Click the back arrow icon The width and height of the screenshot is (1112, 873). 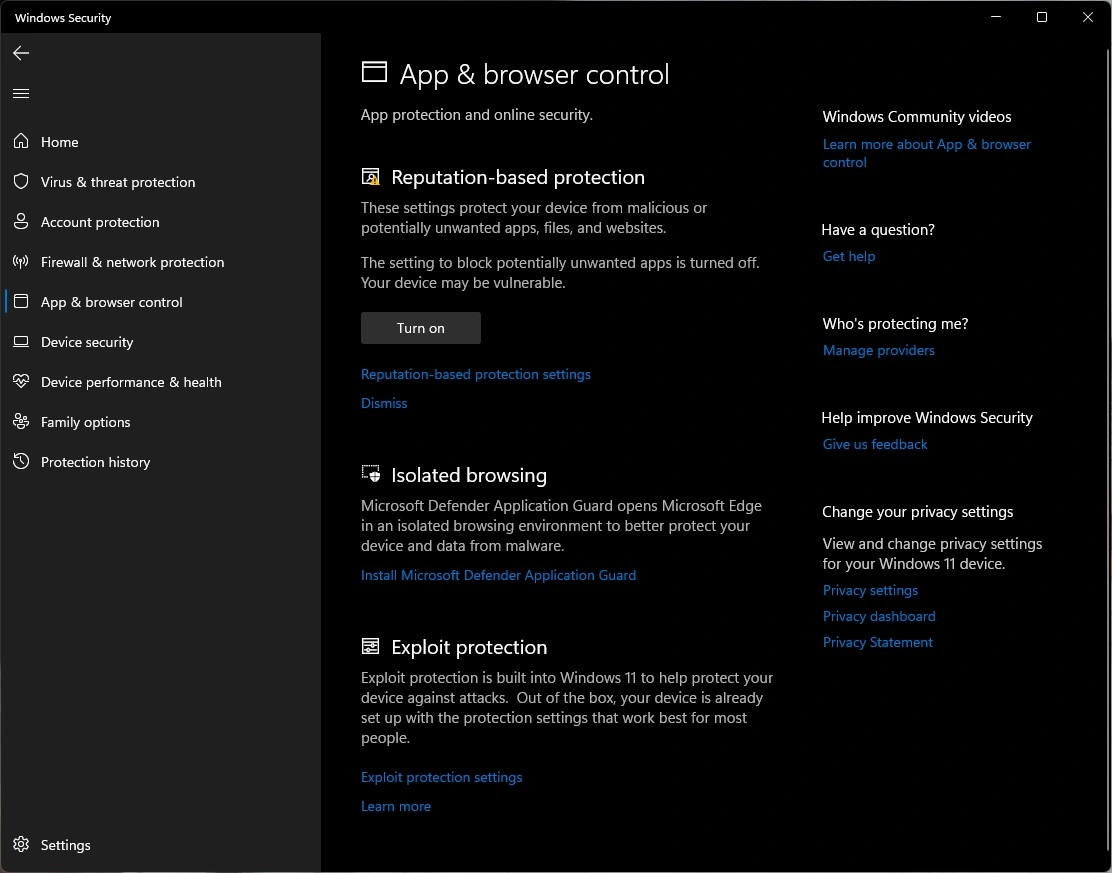pyautogui.click(x=21, y=53)
